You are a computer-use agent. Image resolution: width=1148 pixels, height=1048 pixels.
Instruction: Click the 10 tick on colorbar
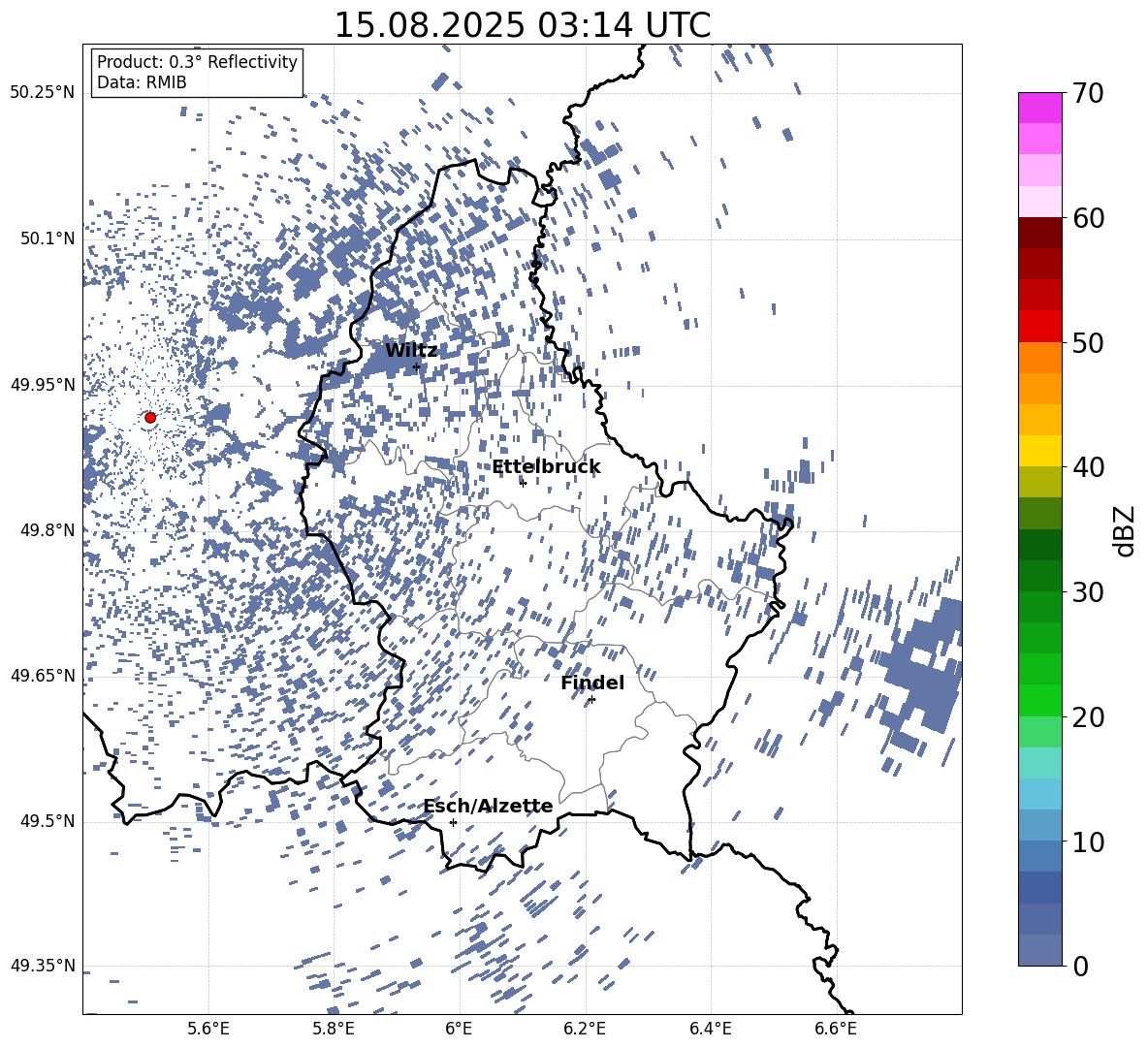point(1087,842)
